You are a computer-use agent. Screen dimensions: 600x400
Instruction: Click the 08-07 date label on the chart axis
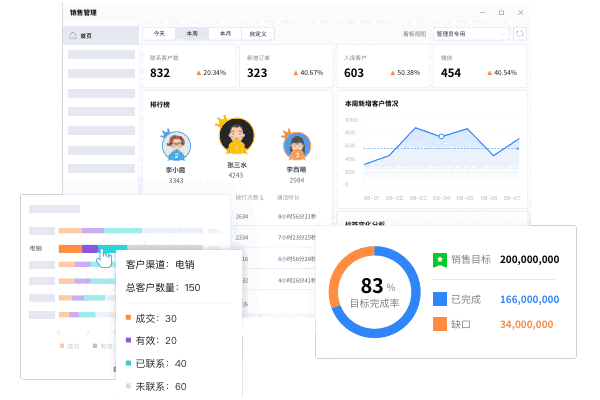click(x=512, y=198)
